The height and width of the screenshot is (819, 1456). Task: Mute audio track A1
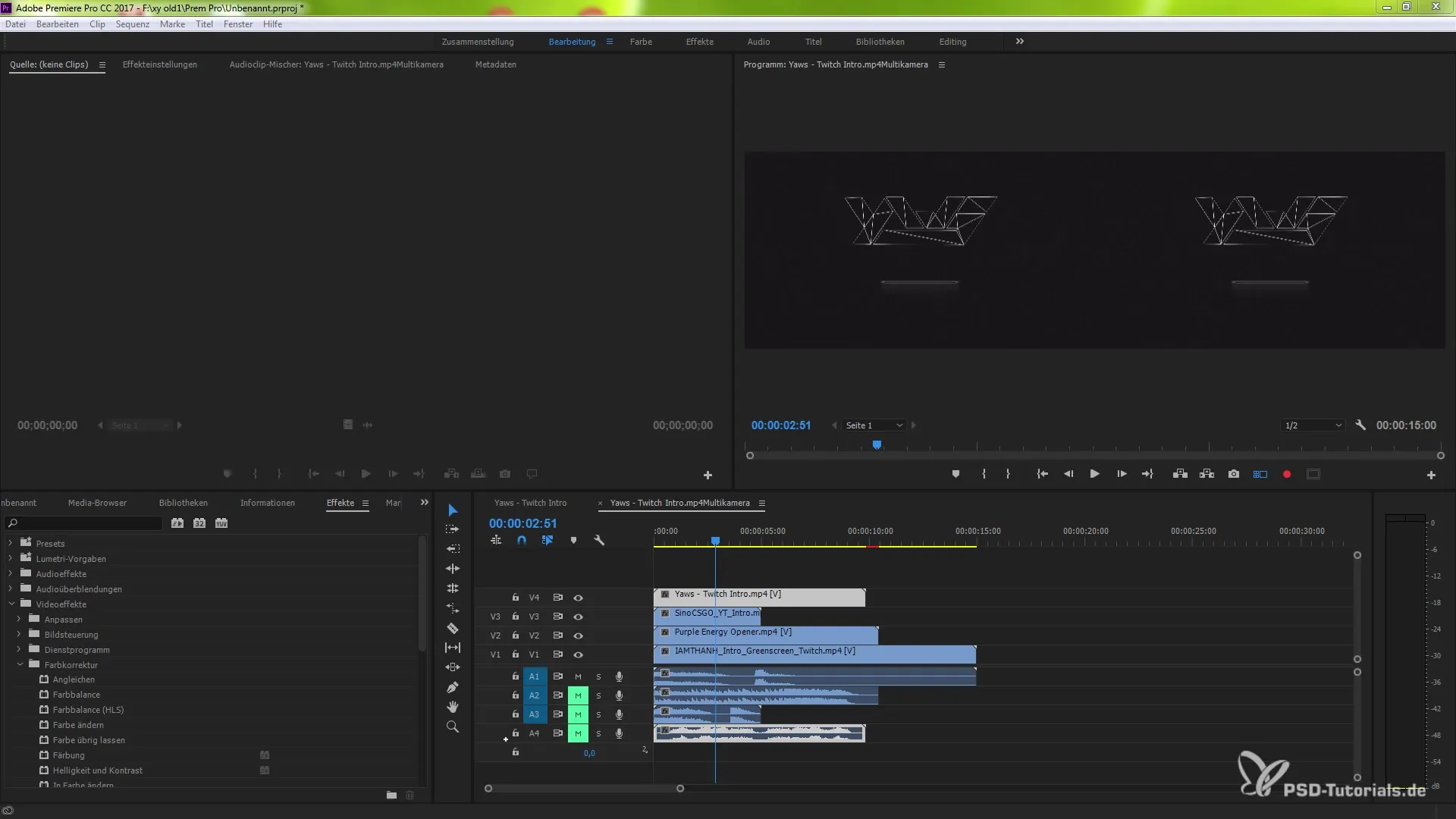click(x=578, y=676)
